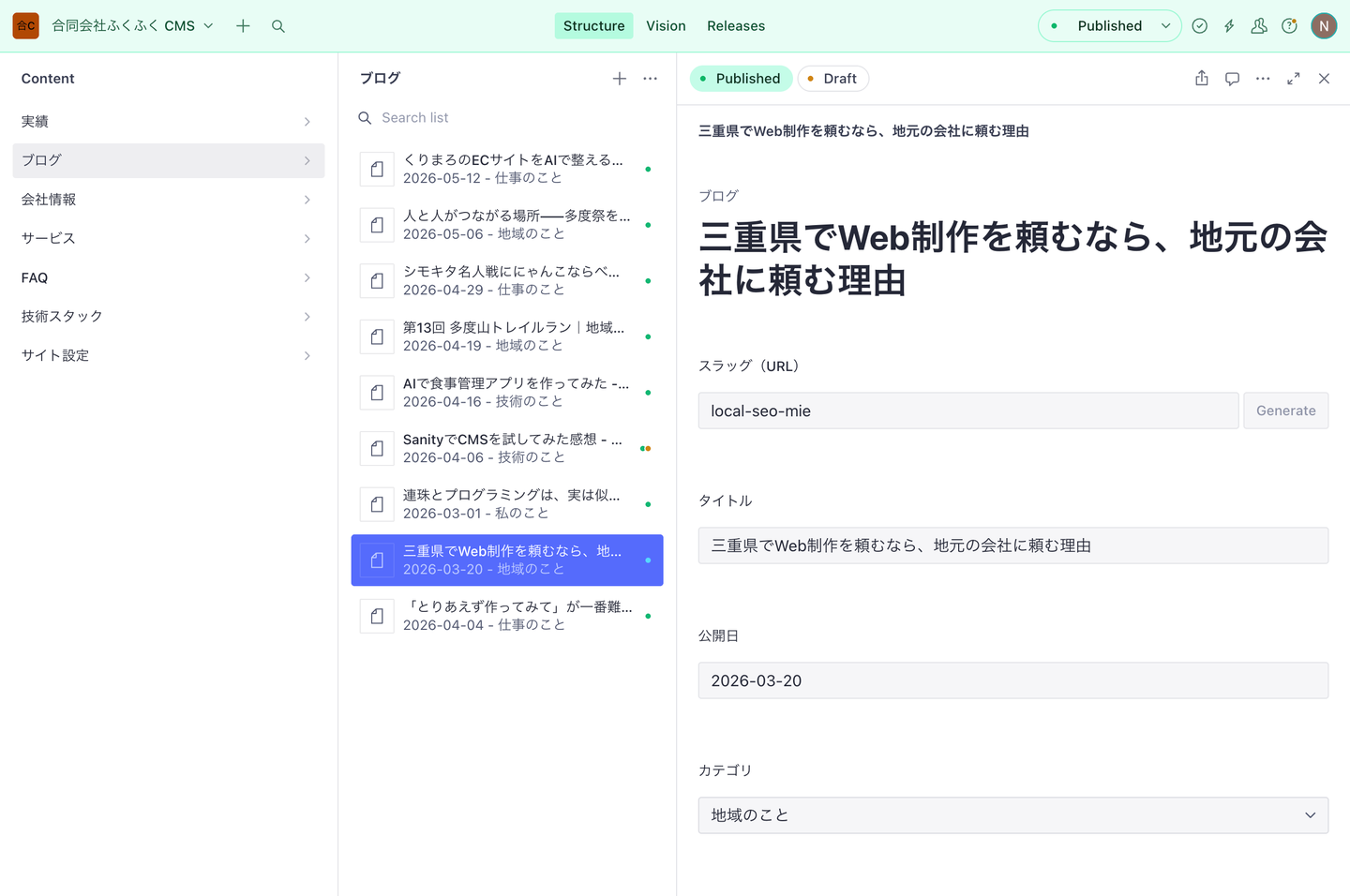Open the user avatar N menu
1350x896 pixels.
[1324, 26]
